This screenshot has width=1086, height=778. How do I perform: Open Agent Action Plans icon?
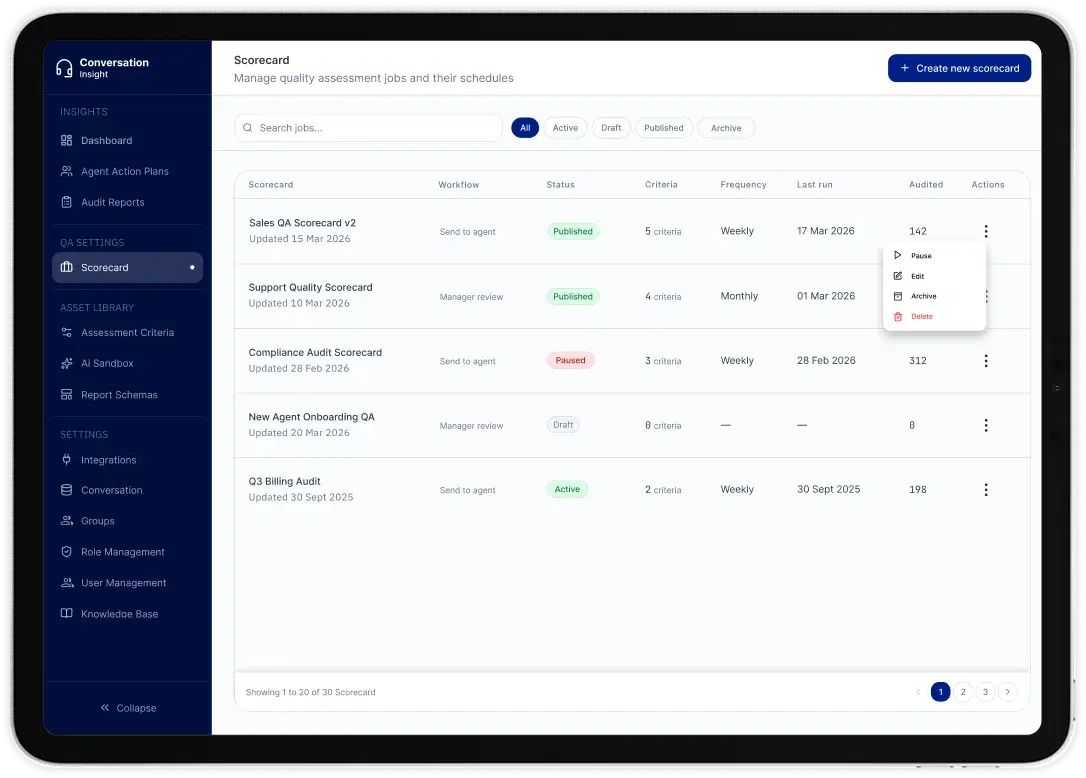66,171
